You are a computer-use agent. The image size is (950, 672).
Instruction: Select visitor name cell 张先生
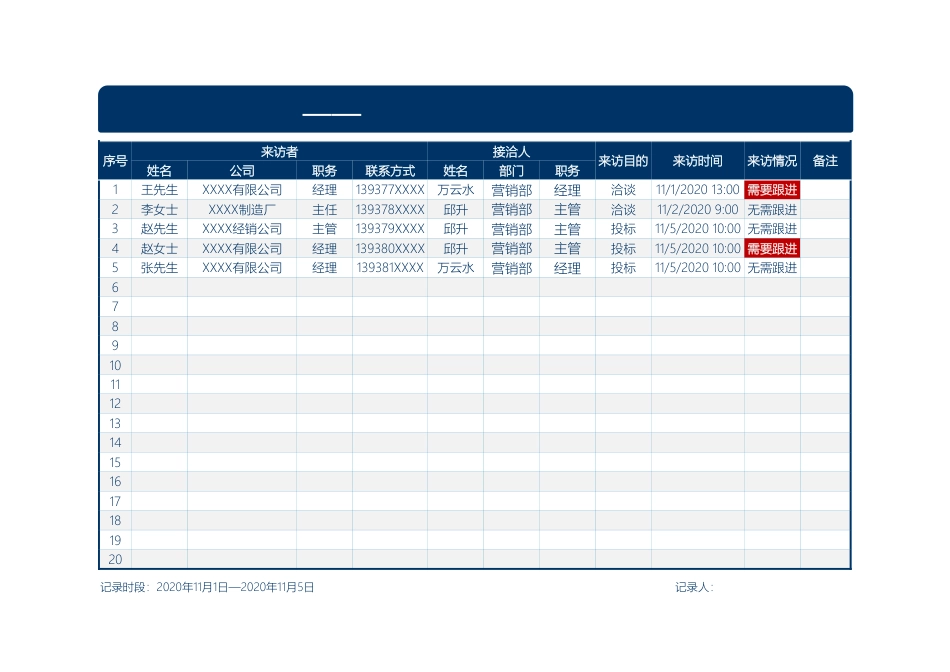pyautogui.click(x=159, y=268)
